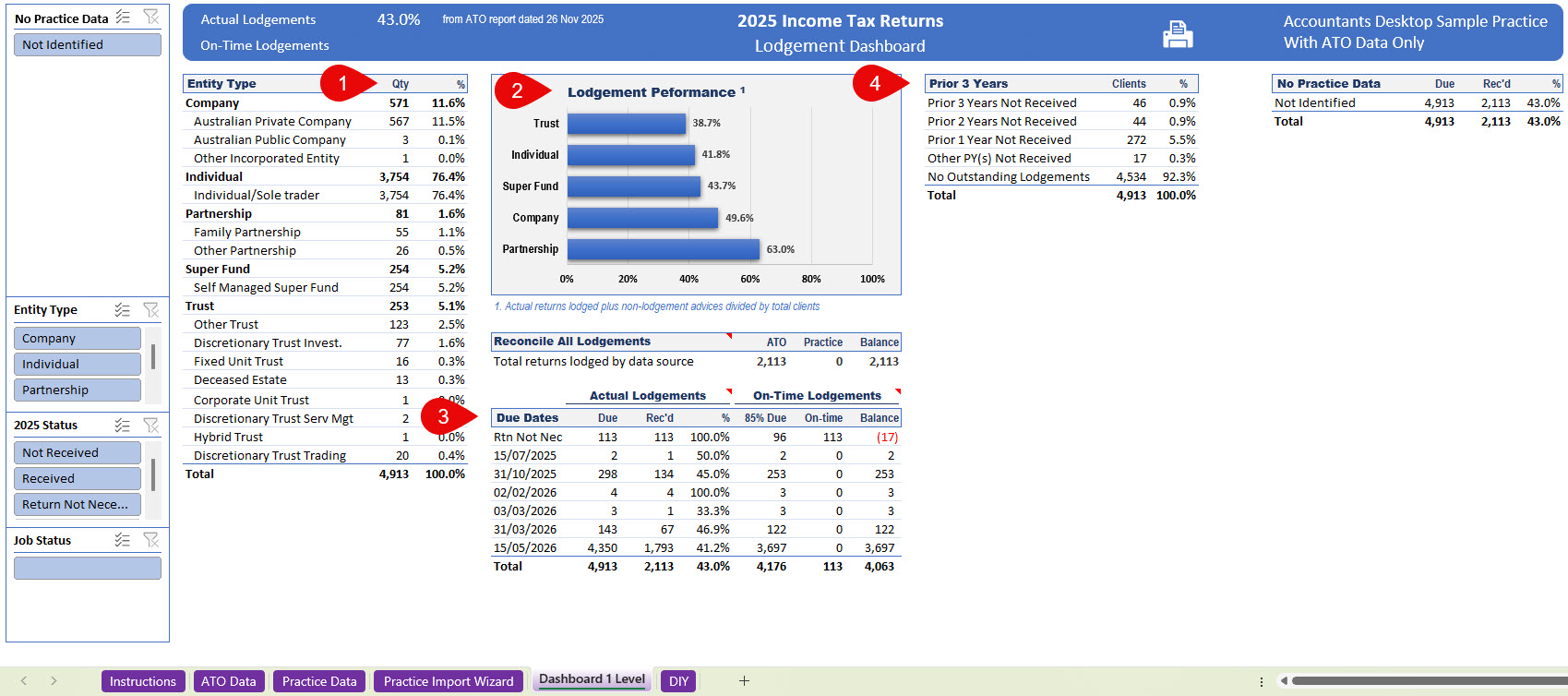Clear the Entity Type slicer filter
The image size is (1568, 696).
tap(151, 310)
